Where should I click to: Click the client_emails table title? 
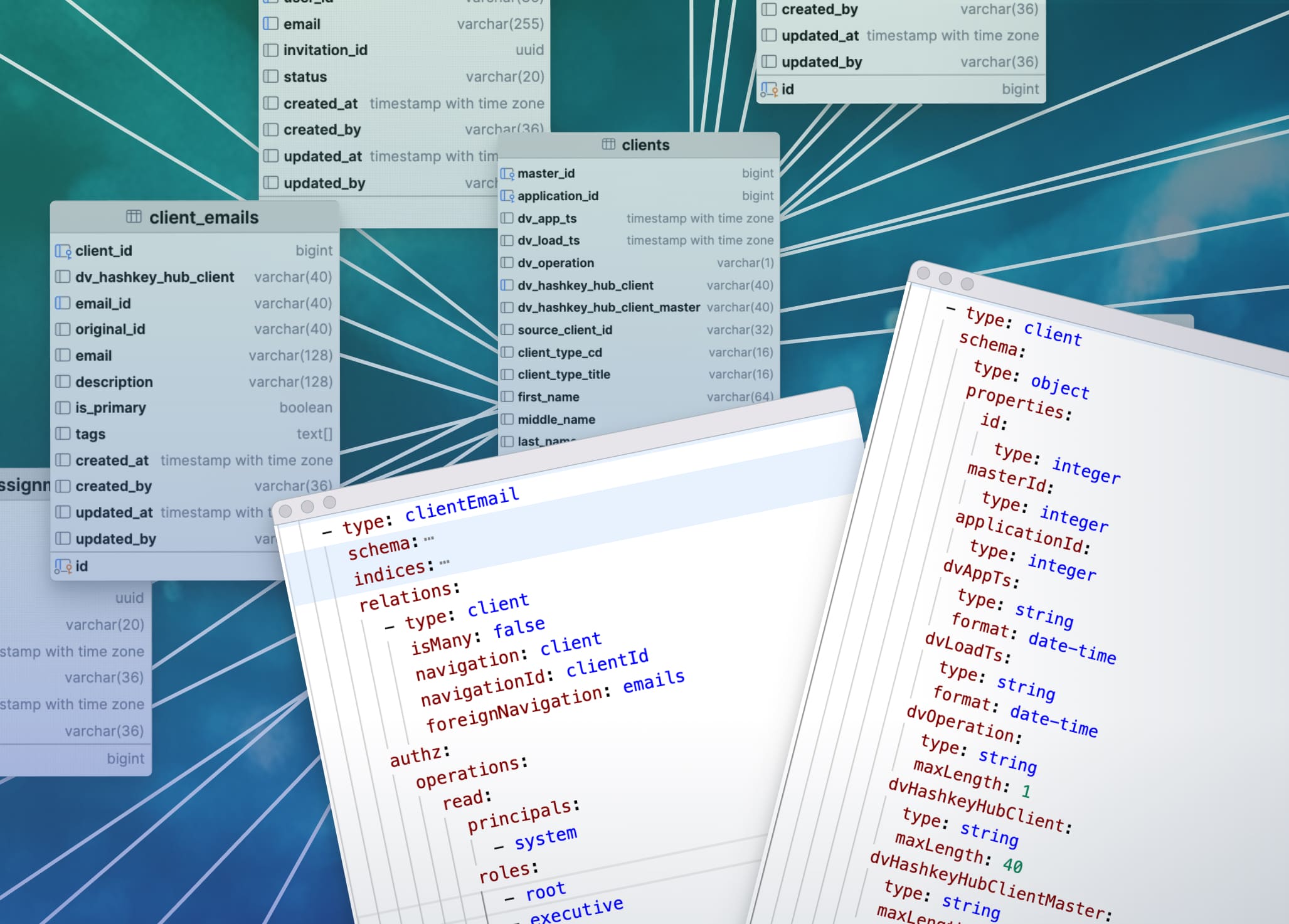(204, 218)
